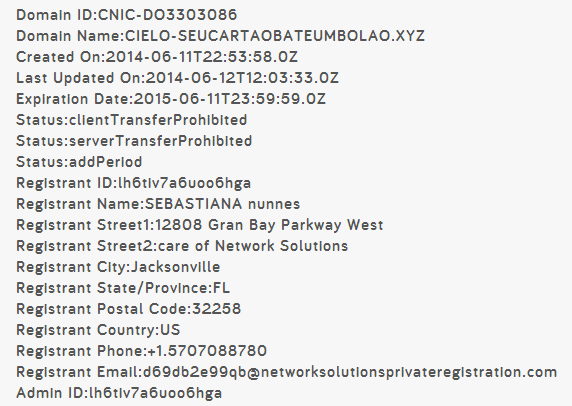The height and width of the screenshot is (406, 572).
Task: Click the Registrant Country US line
Action: [98, 330]
